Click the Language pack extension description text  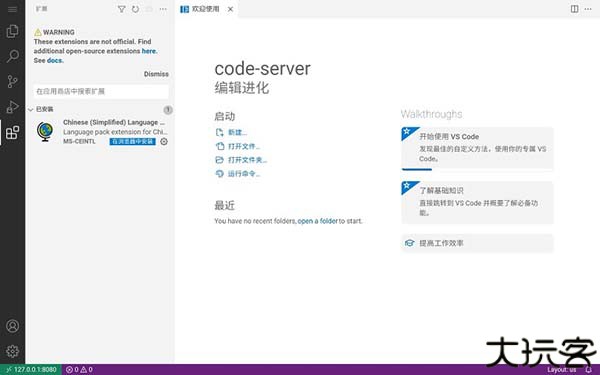115,132
